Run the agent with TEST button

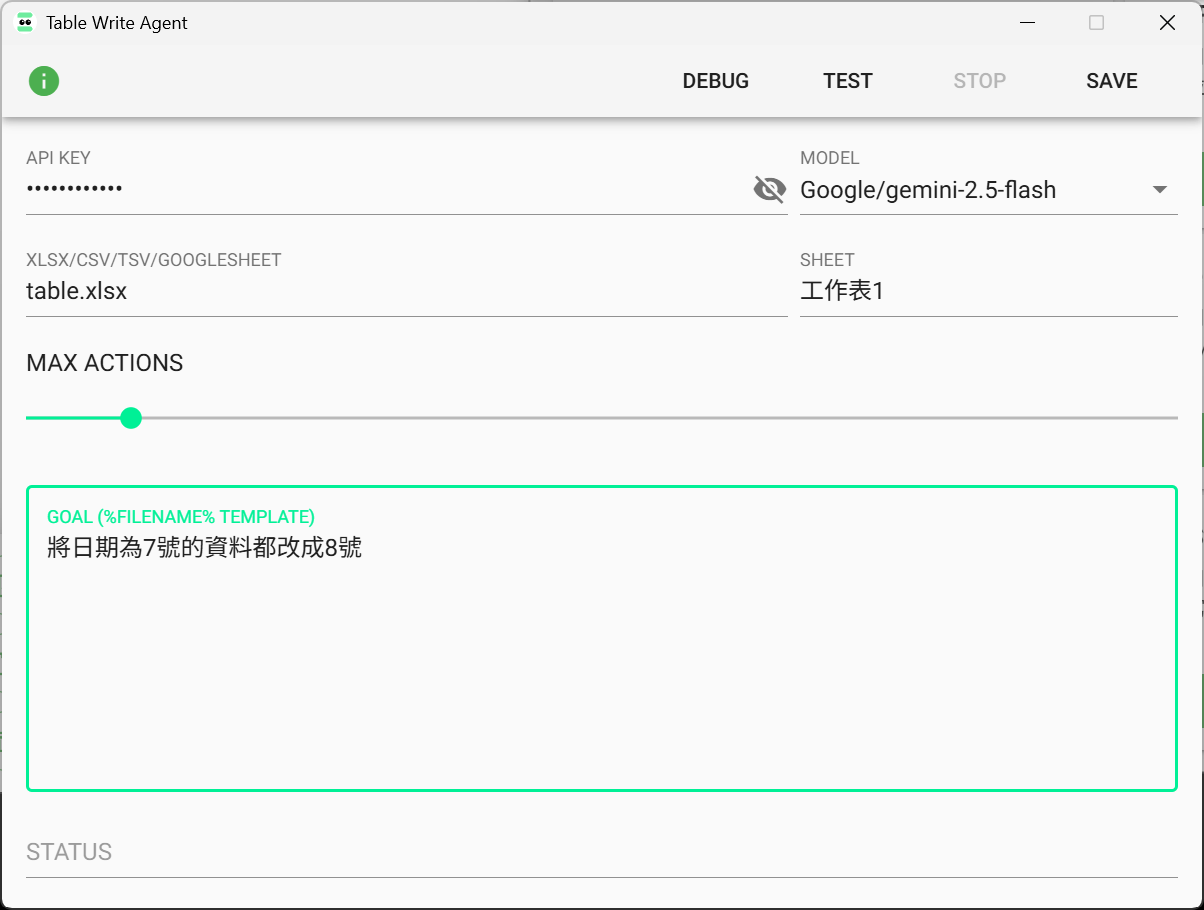tap(847, 81)
